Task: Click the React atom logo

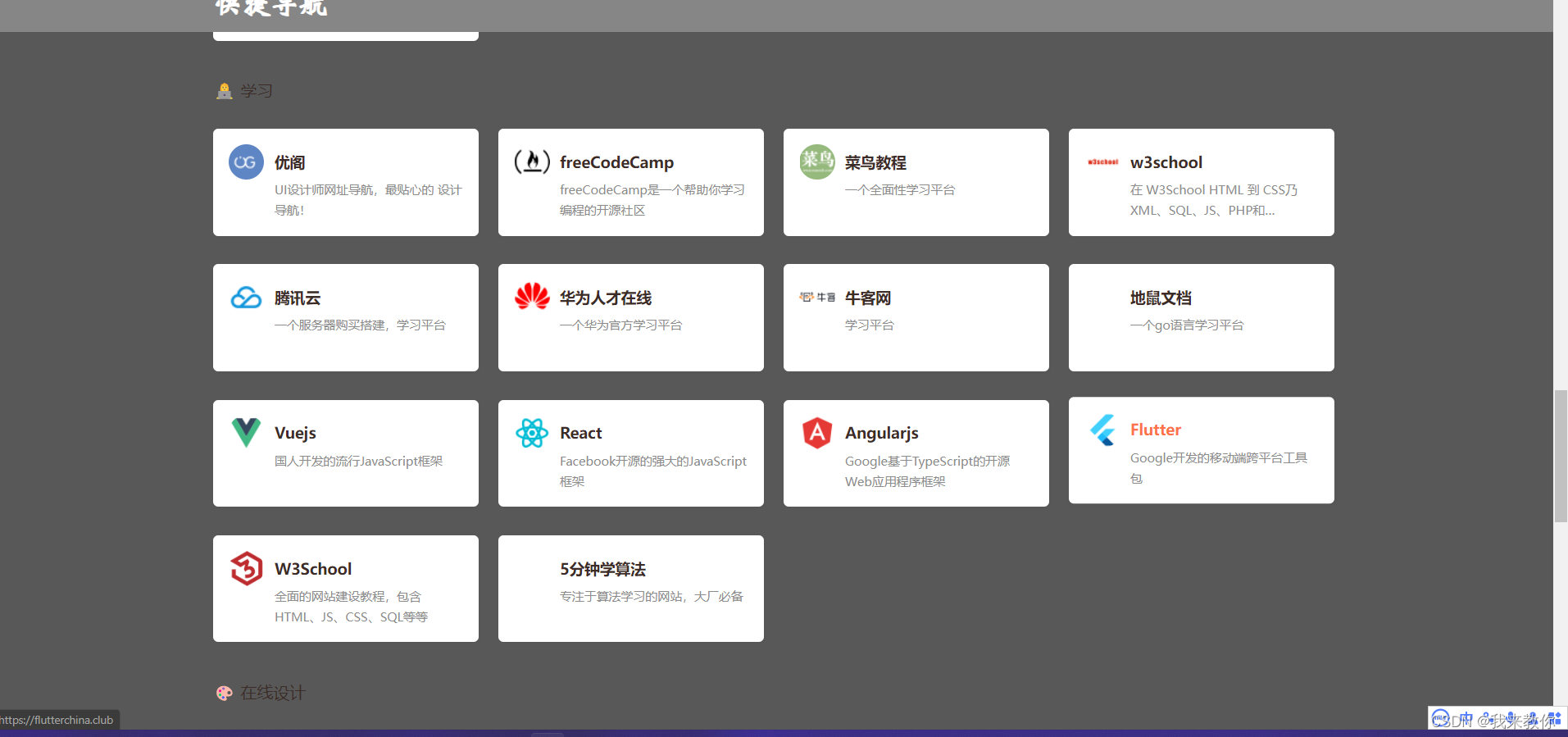Action: pos(532,433)
